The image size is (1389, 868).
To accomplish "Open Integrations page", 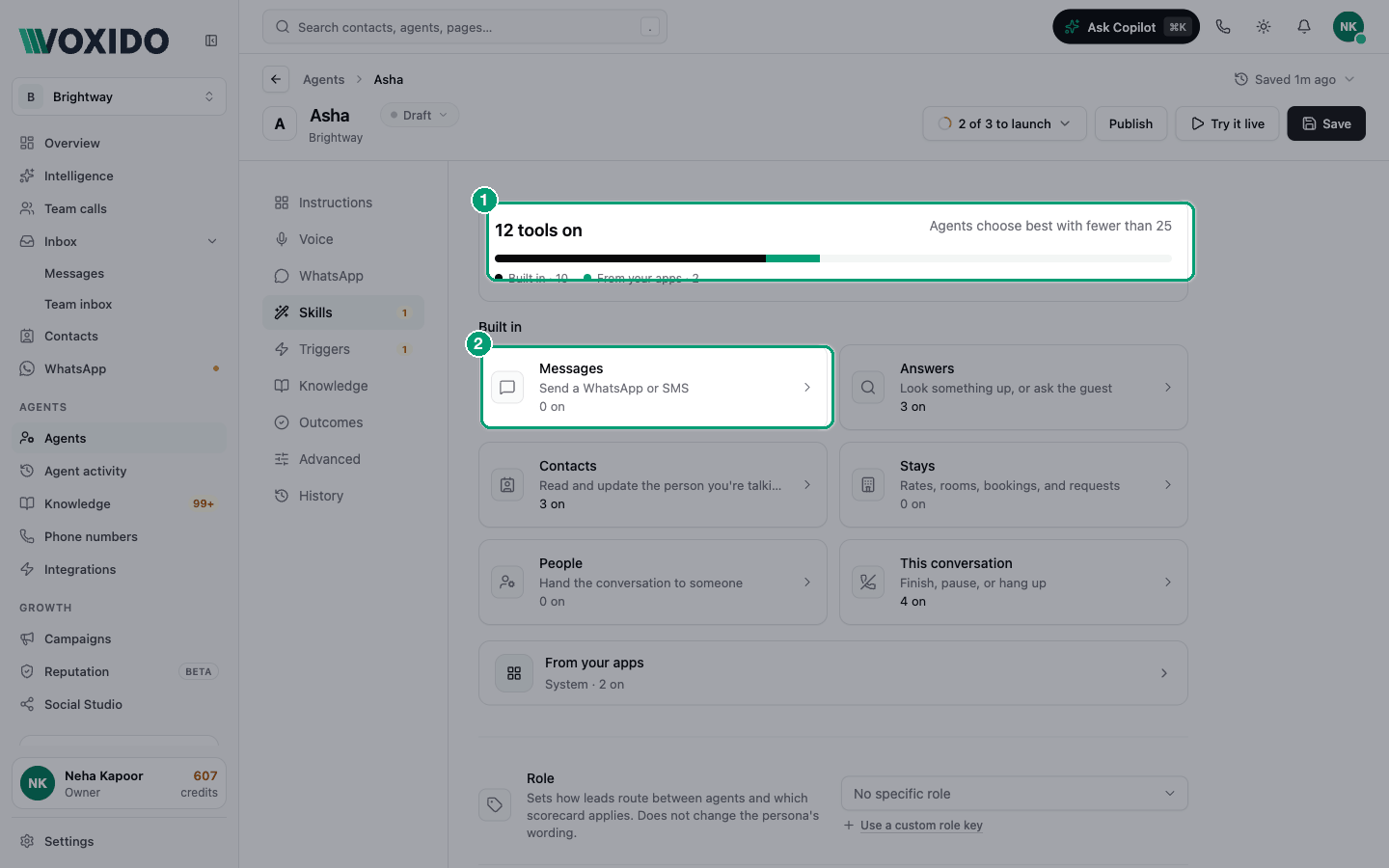I will (x=119, y=569).
